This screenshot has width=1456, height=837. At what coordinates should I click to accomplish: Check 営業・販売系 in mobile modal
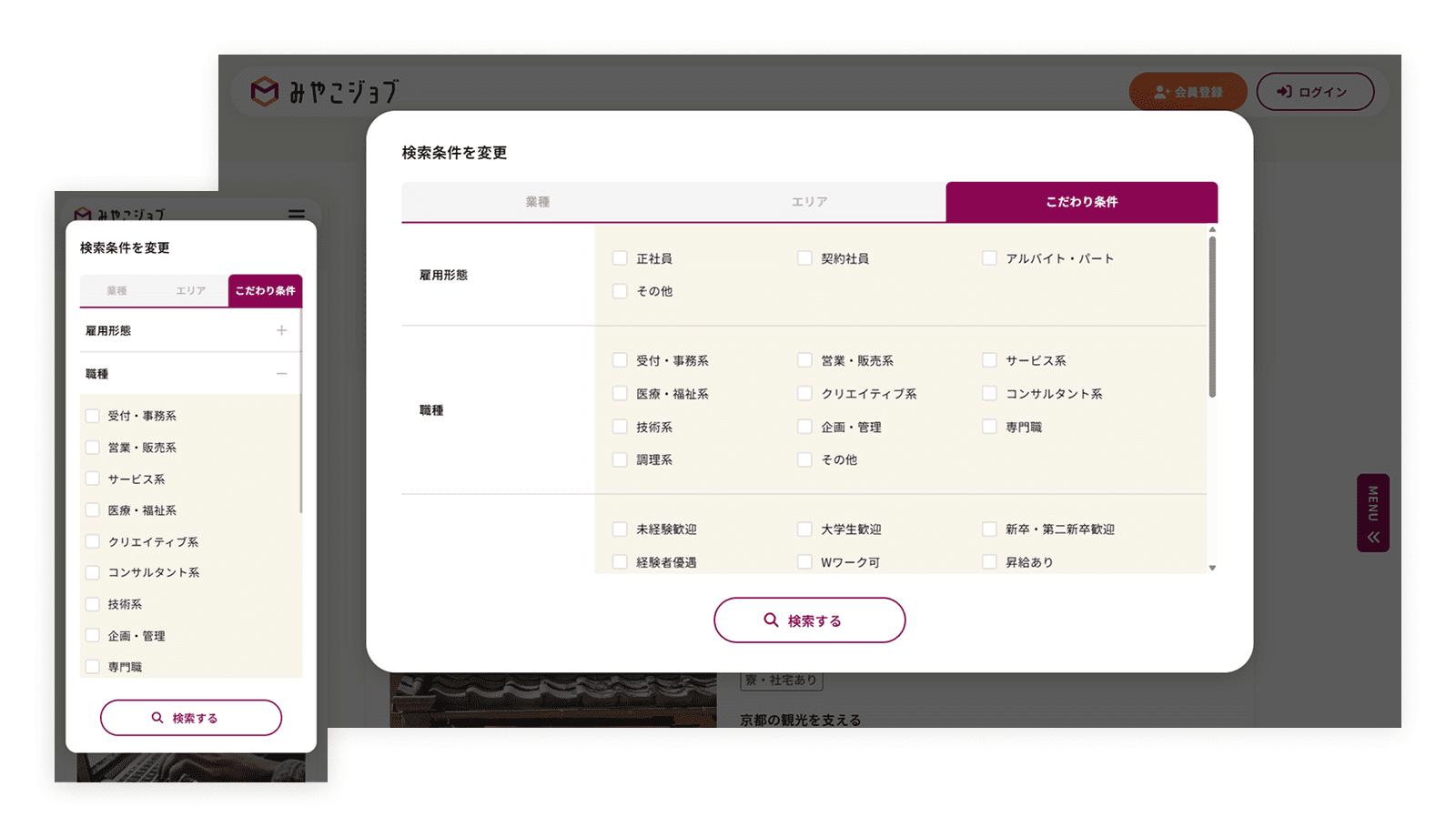click(92, 448)
